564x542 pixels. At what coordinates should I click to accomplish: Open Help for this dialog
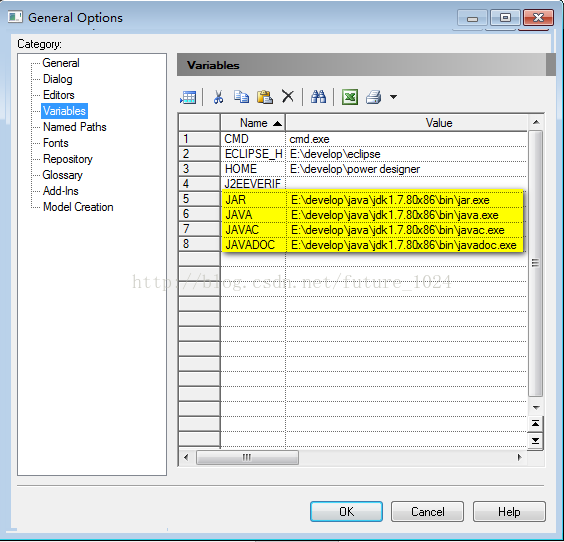pyautogui.click(x=509, y=511)
